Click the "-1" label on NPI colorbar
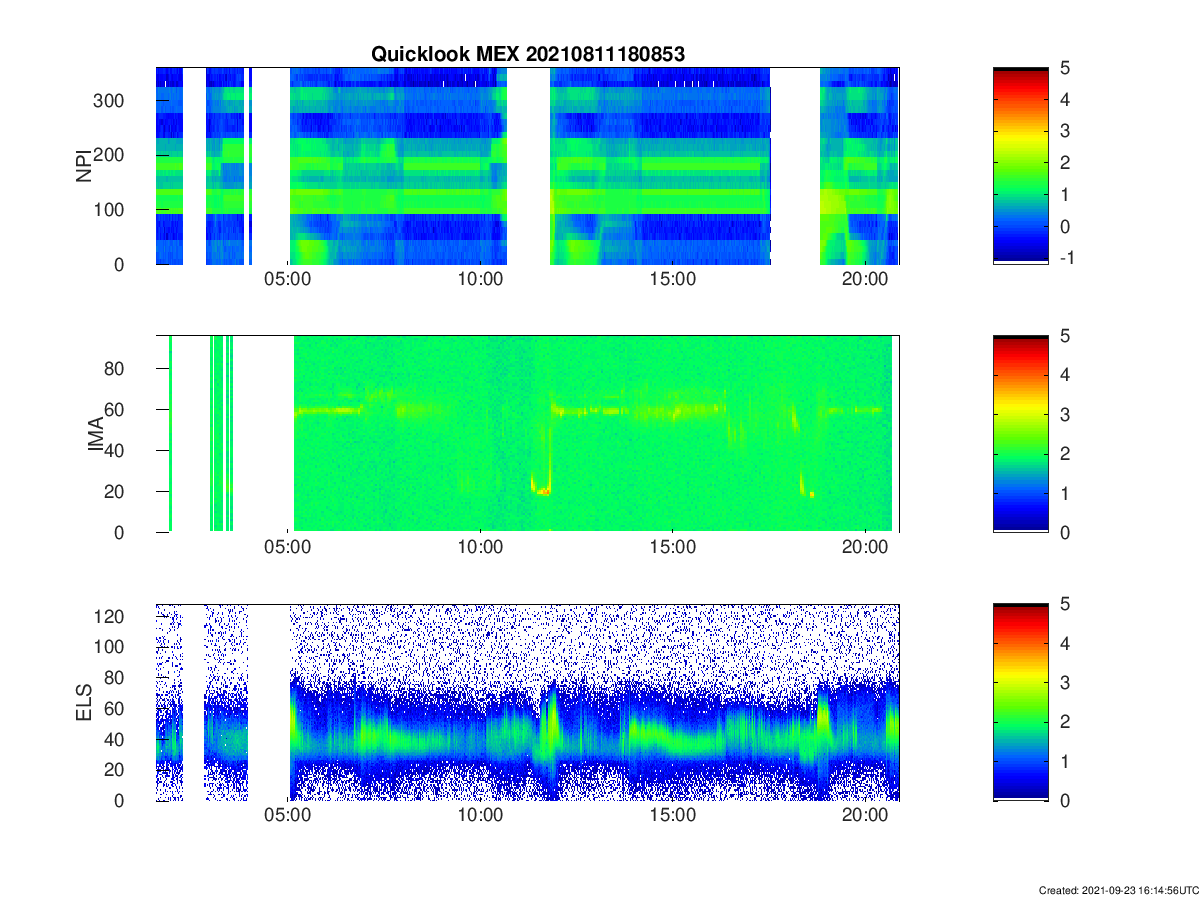 coord(1066,258)
